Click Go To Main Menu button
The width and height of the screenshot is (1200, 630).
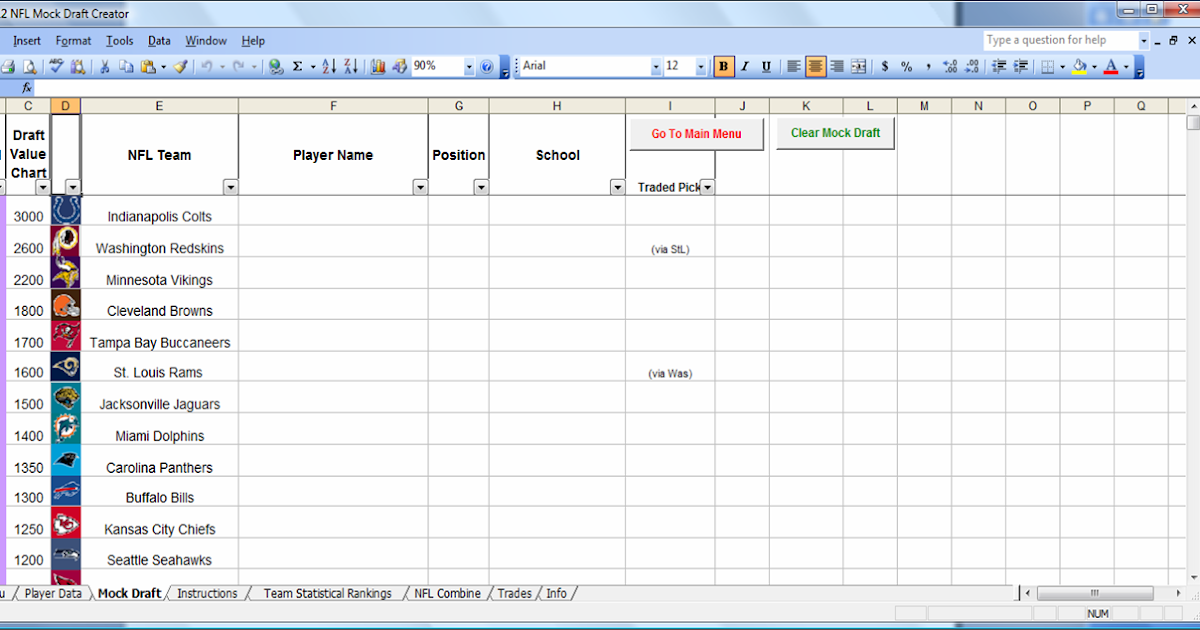click(x=696, y=134)
